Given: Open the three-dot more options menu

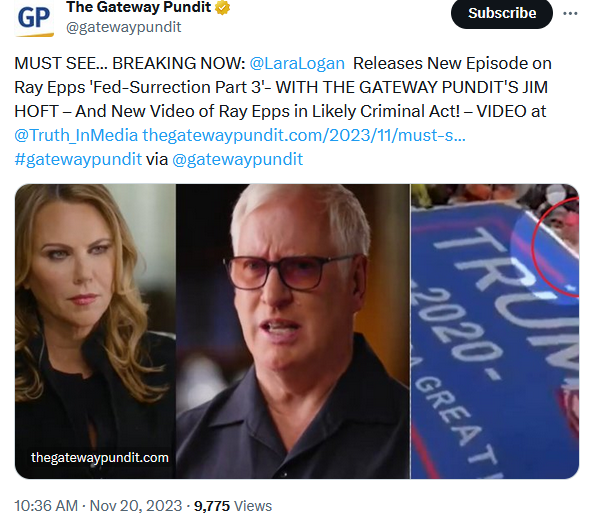Looking at the screenshot, I should click(570, 14).
